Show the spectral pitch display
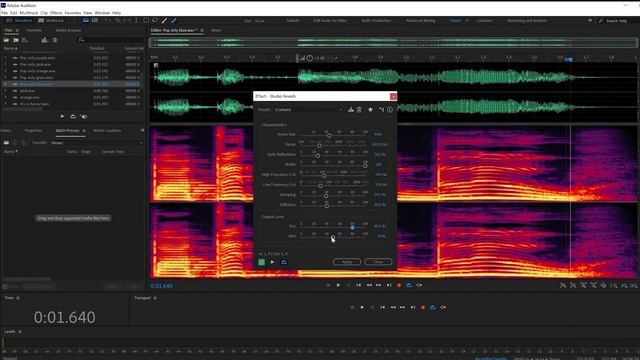 click(95, 20)
